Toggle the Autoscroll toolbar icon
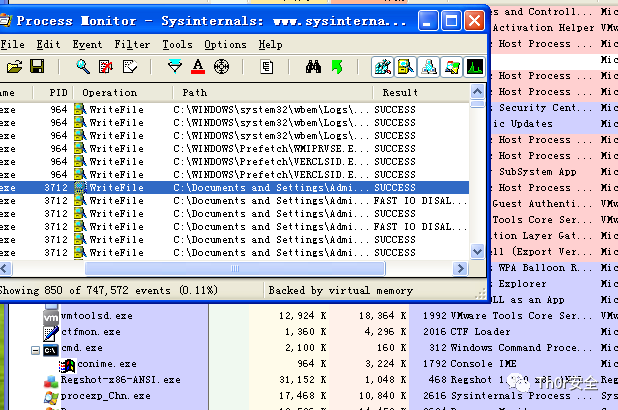The height and width of the screenshot is (410, 618). tap(106, 67)
